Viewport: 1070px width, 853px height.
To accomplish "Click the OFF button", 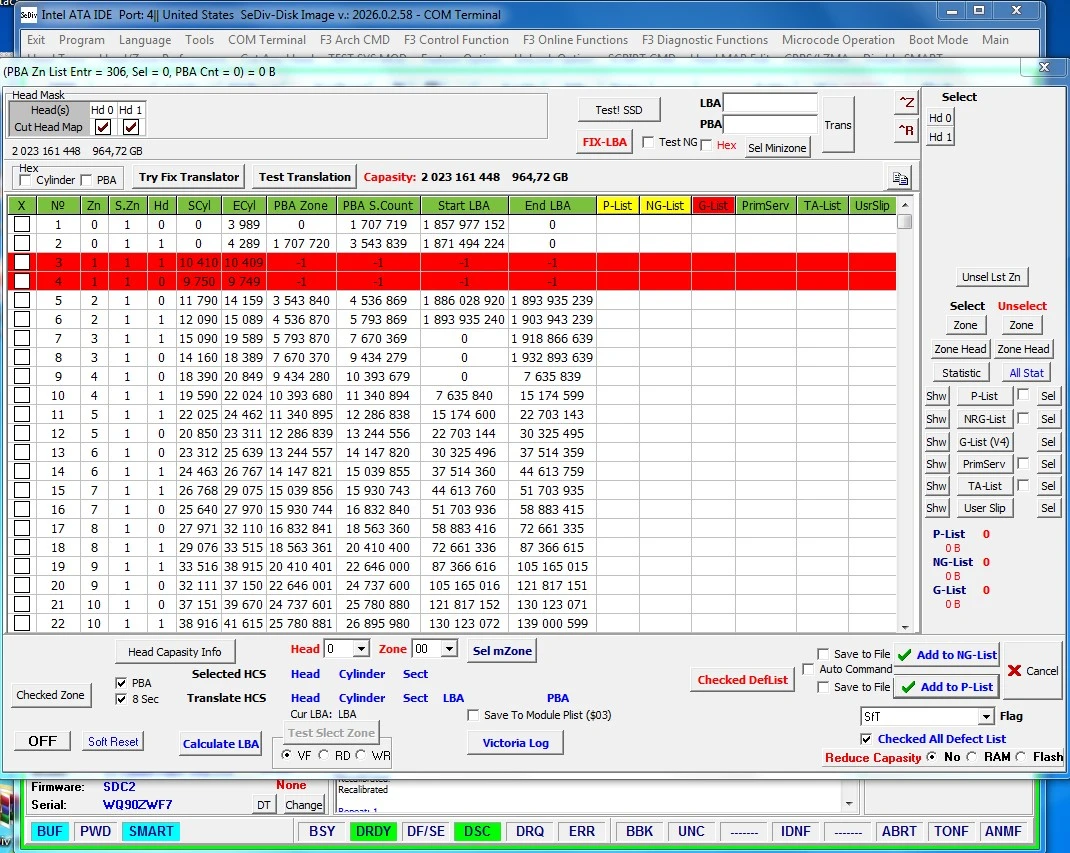I will pyautogui.click(x=42, y=741).
